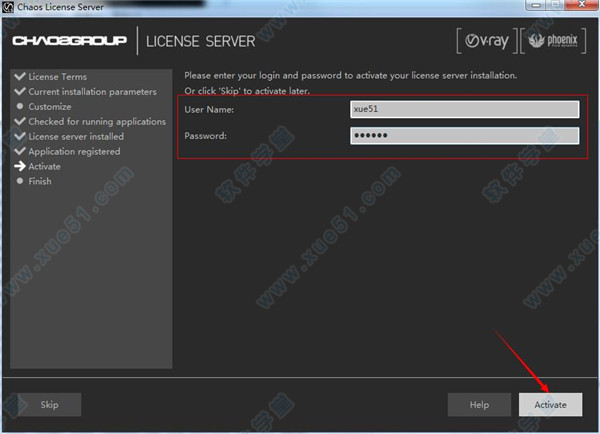Select the Finish step
Viewport: 600px width, 434px height.
point(40,181)
